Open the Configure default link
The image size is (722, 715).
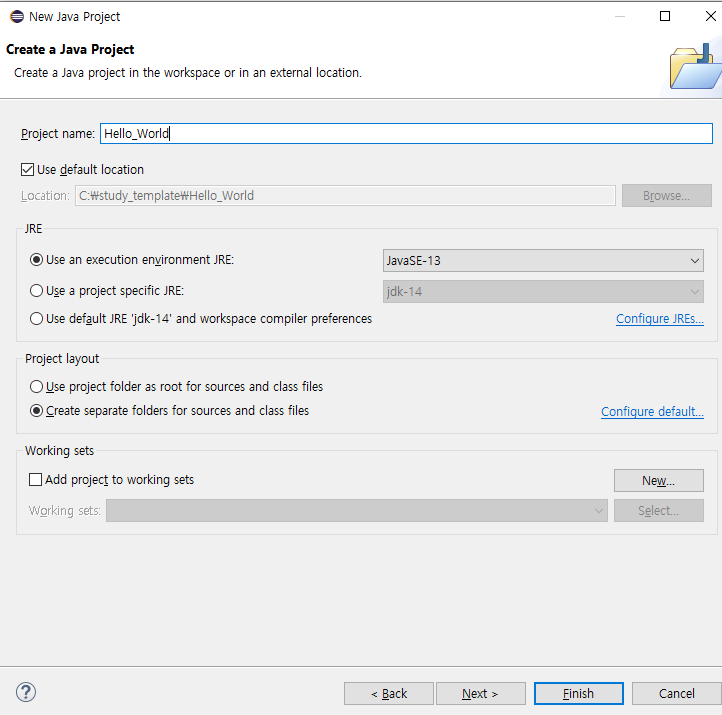pyautogui.click(x=652, y=412)
